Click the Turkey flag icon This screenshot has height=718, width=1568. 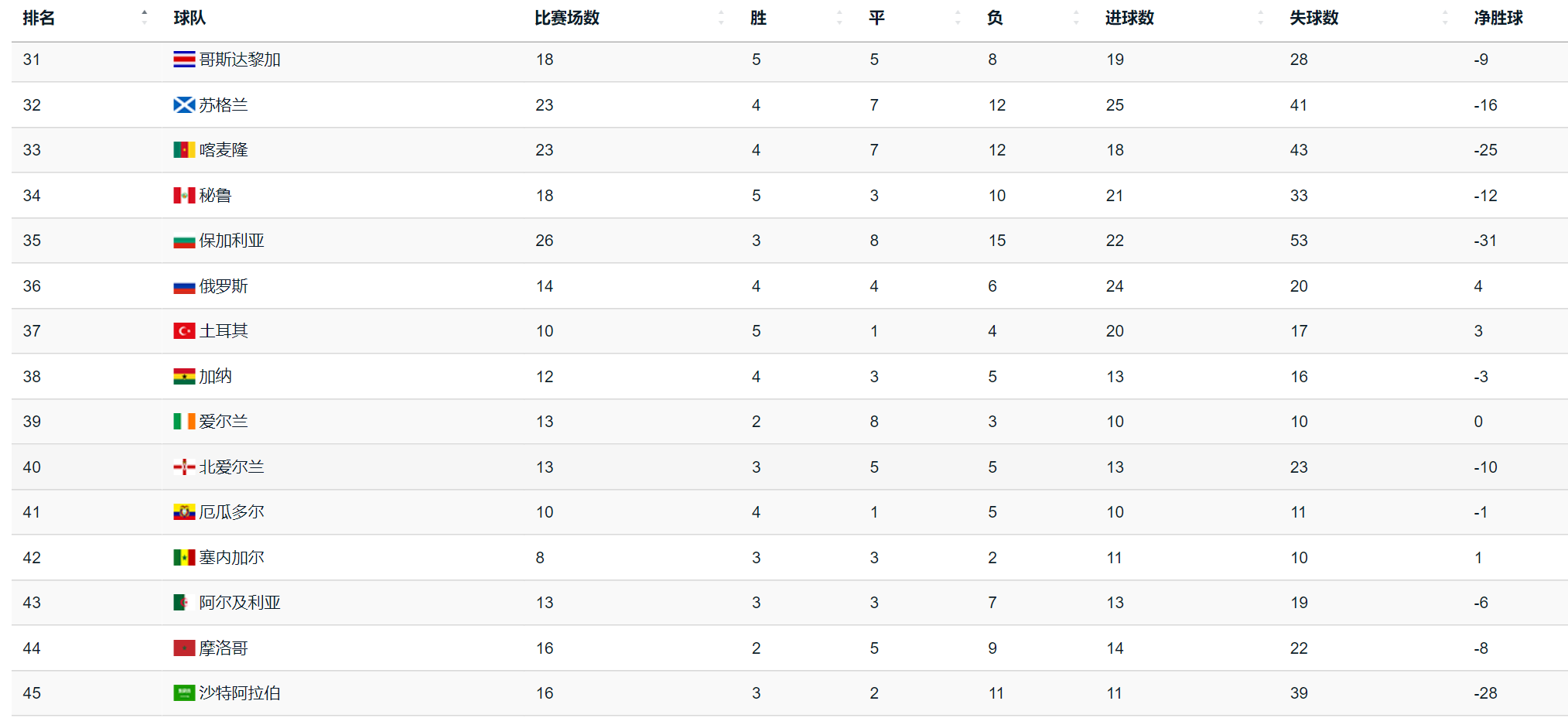coord(184,331)
